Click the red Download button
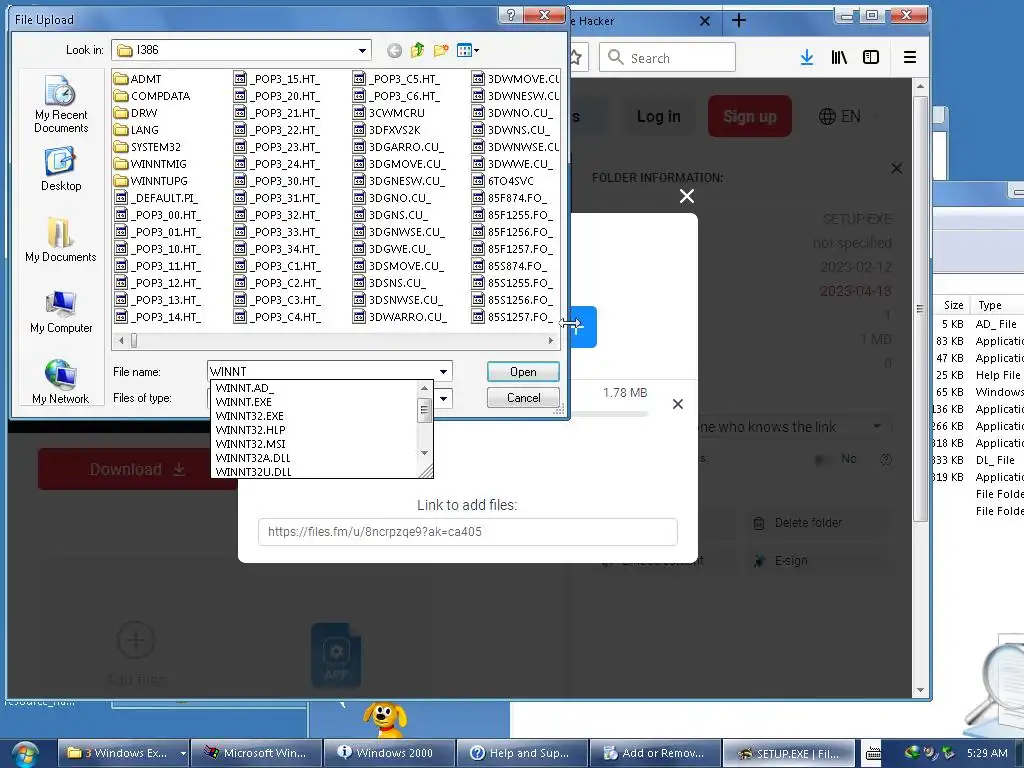This screenshot has width=1024, height=768. (136, 469)
